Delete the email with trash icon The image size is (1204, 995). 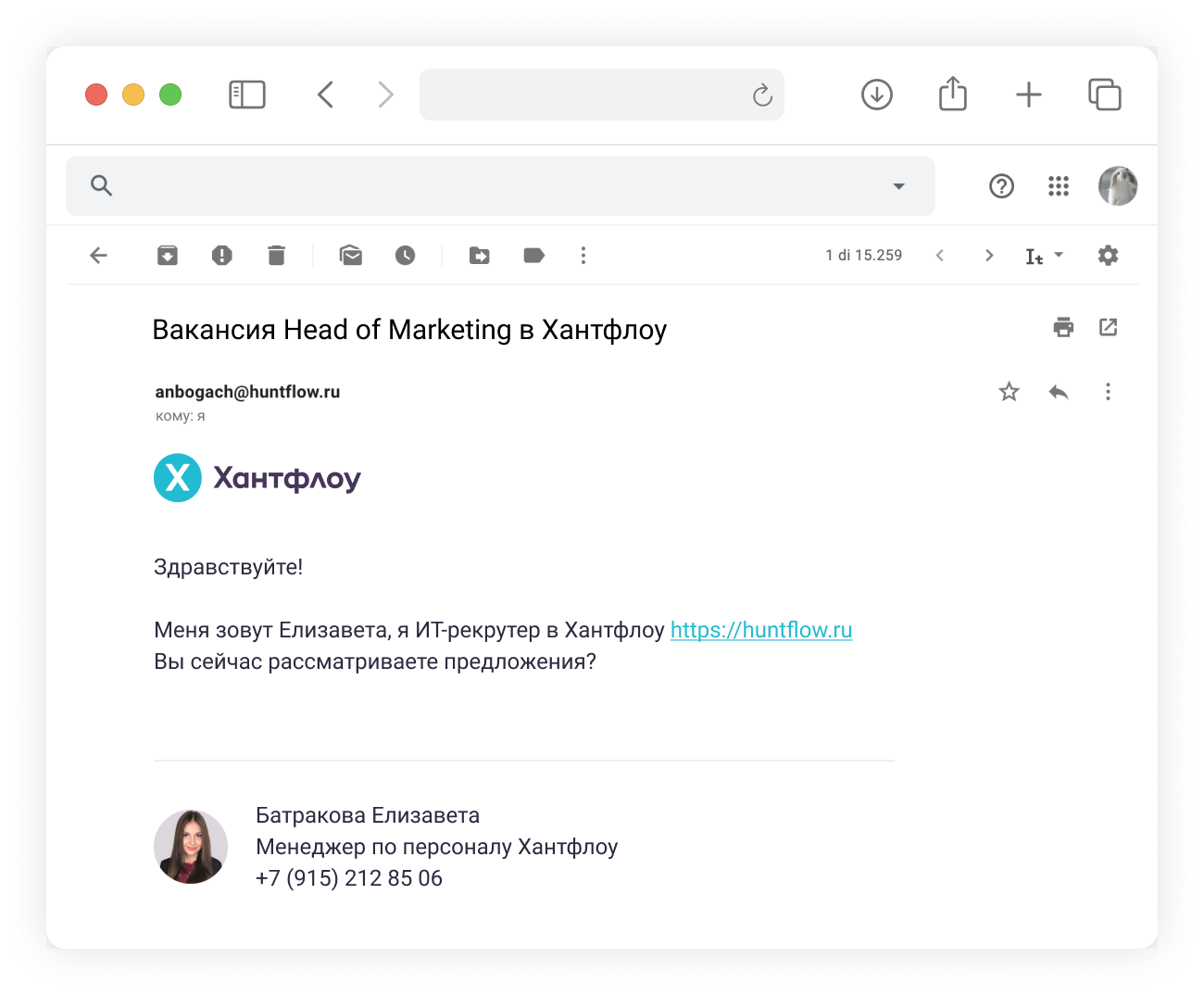click(x=276, y=256)
